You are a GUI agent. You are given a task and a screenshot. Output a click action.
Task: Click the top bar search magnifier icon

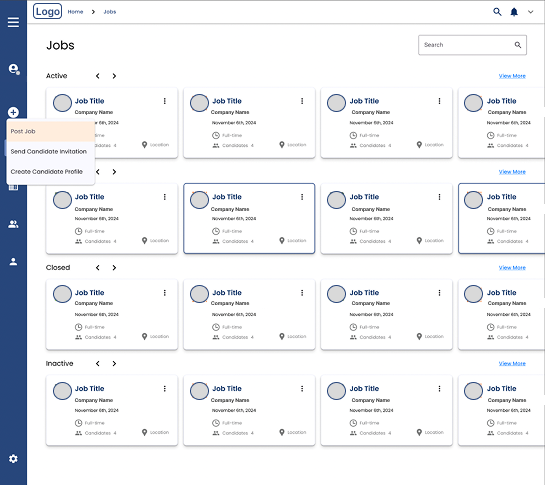pos(497,12)
